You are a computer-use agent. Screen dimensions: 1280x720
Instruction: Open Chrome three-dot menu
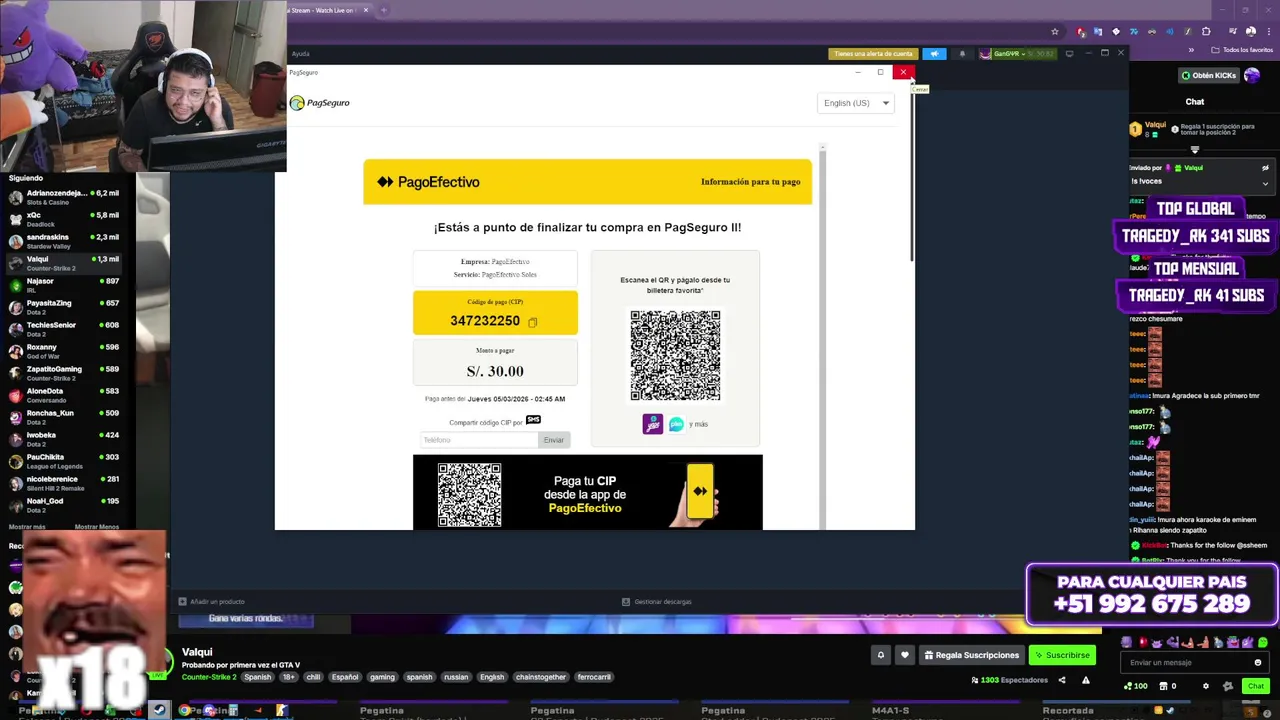click(x=1268, y=32)
